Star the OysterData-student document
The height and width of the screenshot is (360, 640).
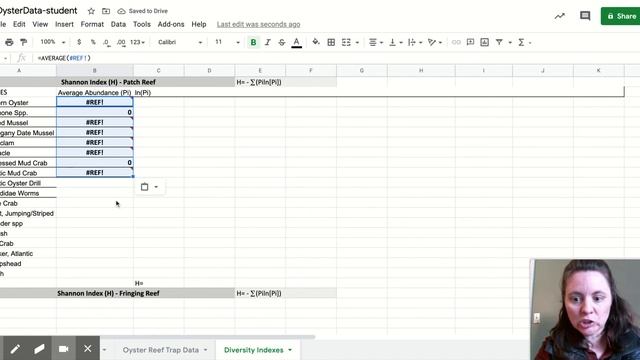click(91, 11)
